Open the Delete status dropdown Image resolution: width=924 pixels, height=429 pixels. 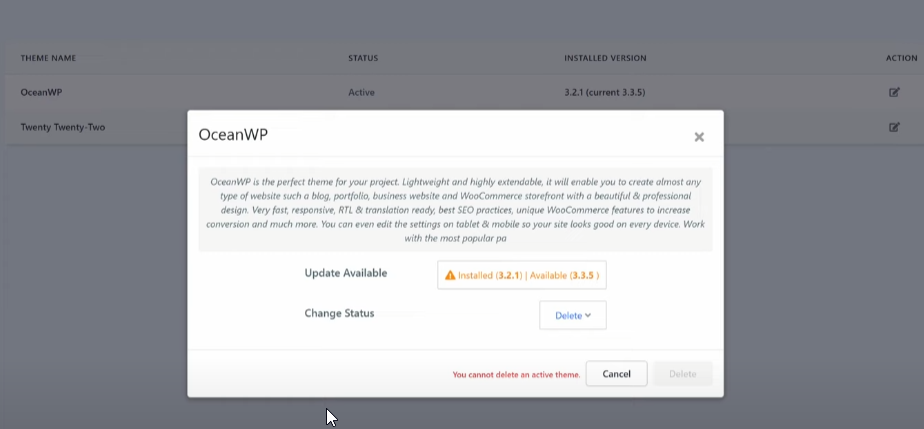click(x=573, y=315)
